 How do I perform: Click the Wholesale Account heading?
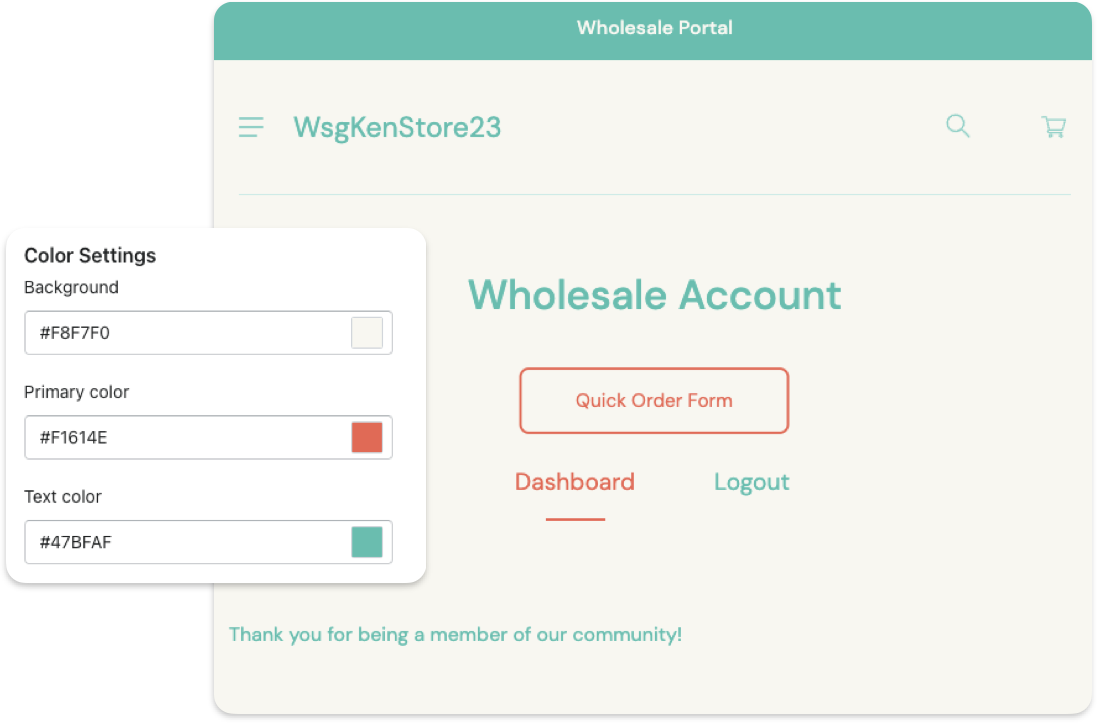point(655,295)
